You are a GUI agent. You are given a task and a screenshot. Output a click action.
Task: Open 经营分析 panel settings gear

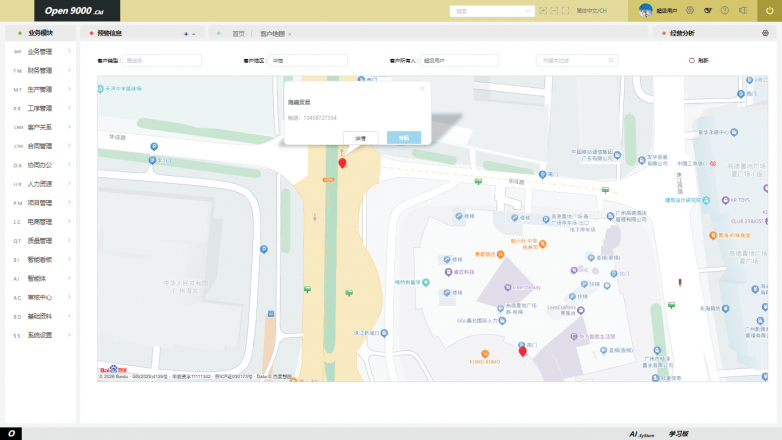coord(765,33)
